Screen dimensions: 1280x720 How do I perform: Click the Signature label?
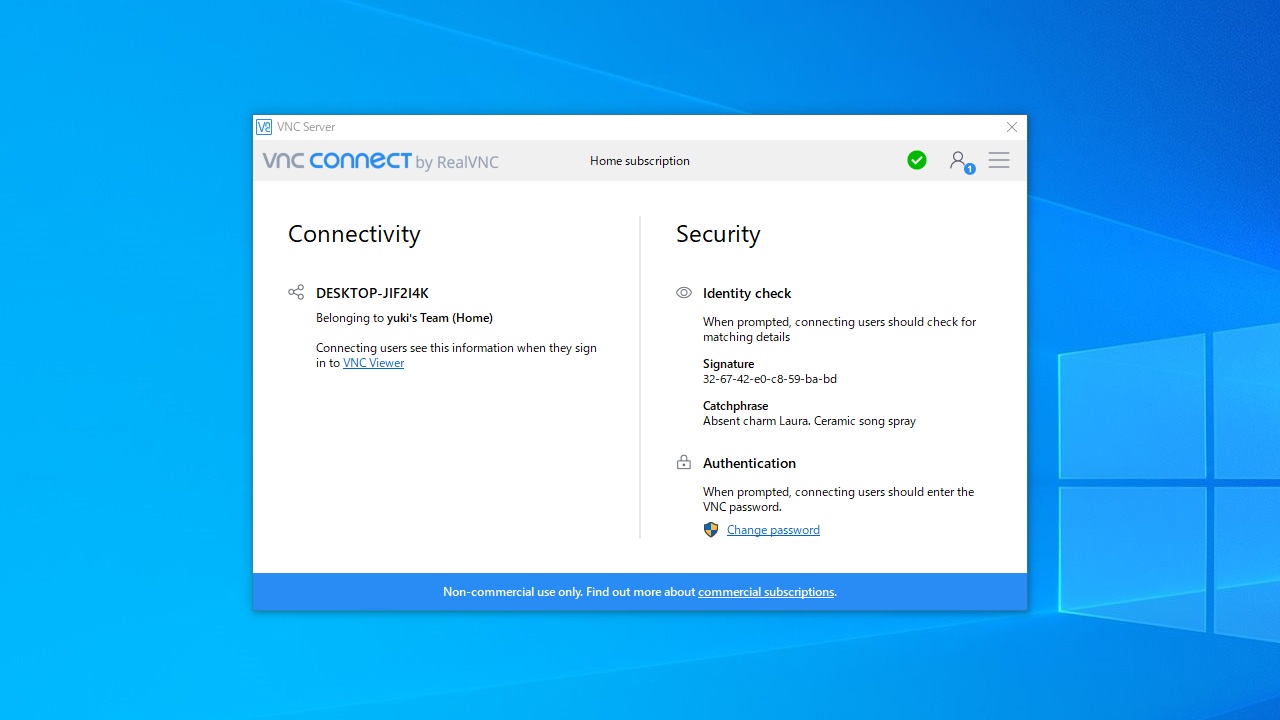[x=728, y=364]
